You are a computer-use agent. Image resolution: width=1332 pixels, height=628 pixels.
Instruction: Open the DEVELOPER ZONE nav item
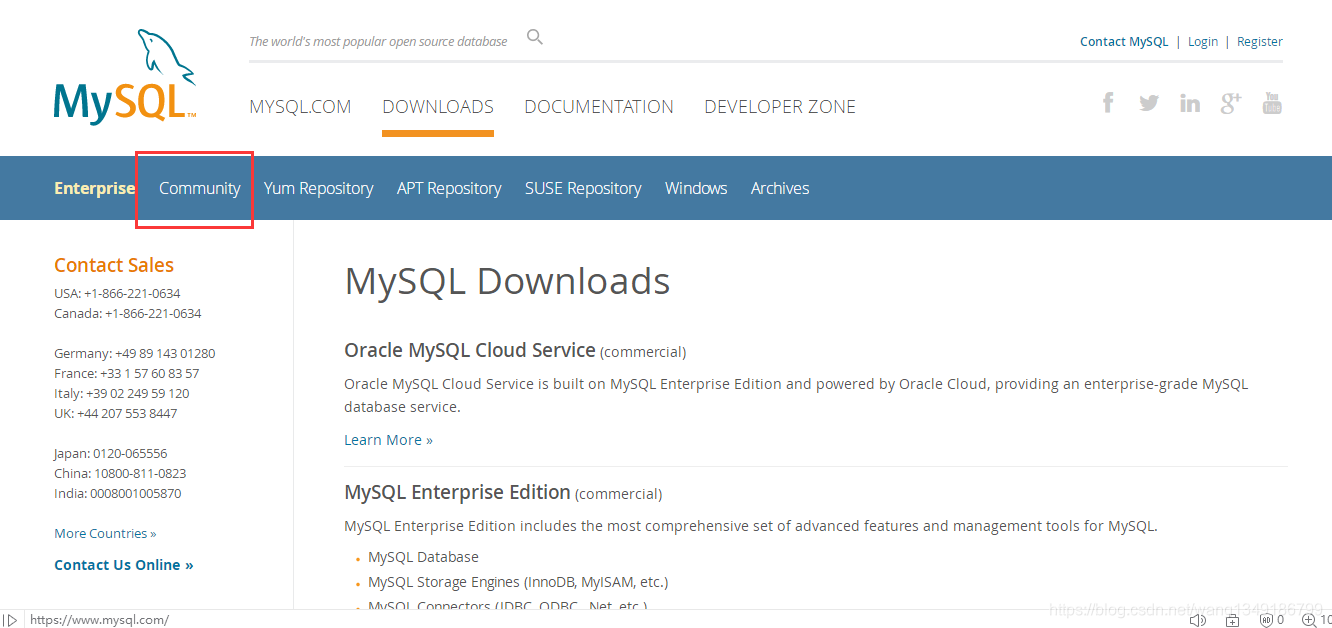tap(780, 107)
